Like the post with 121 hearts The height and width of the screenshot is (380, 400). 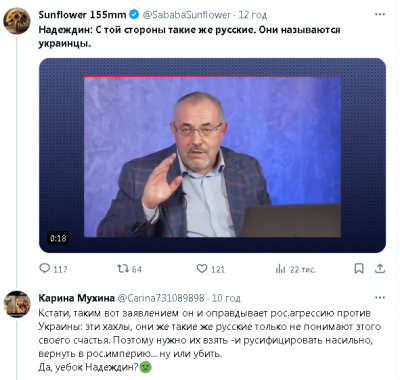coord(202,268)
